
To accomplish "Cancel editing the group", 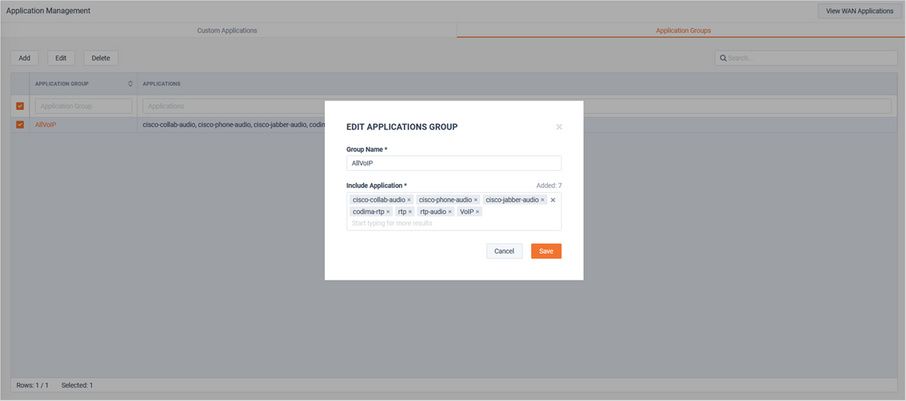I will pos(504,251).
